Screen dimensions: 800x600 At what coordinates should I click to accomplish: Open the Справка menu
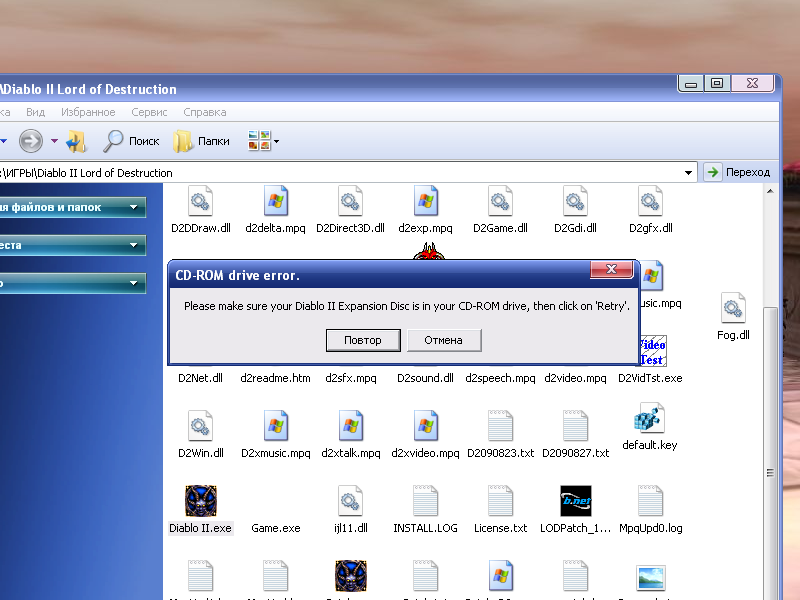[205, 112]
